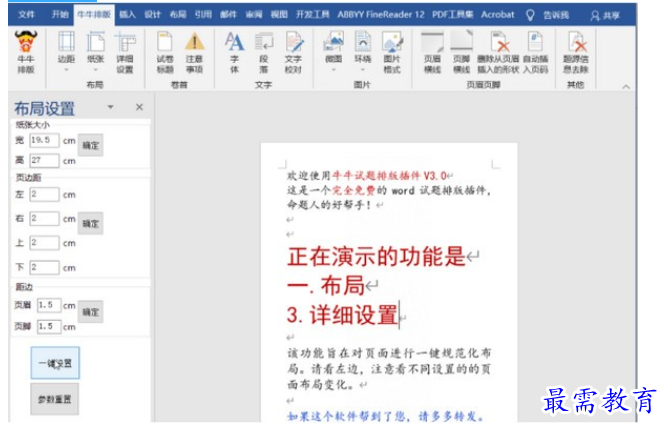Screen dimensions: 665x432
Task: Click the 一键设置 button
Action: 55,363
